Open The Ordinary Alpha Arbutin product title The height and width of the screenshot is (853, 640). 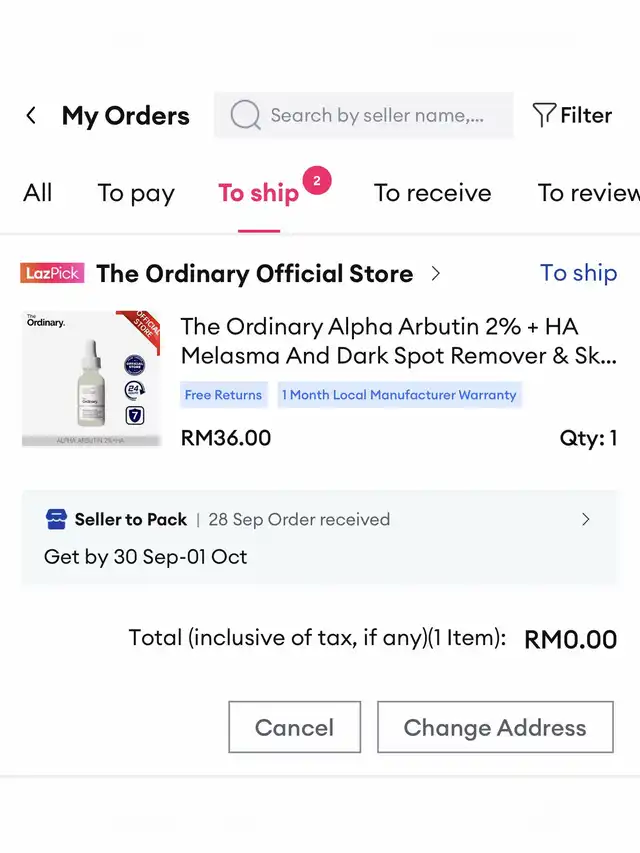(398, 341)
